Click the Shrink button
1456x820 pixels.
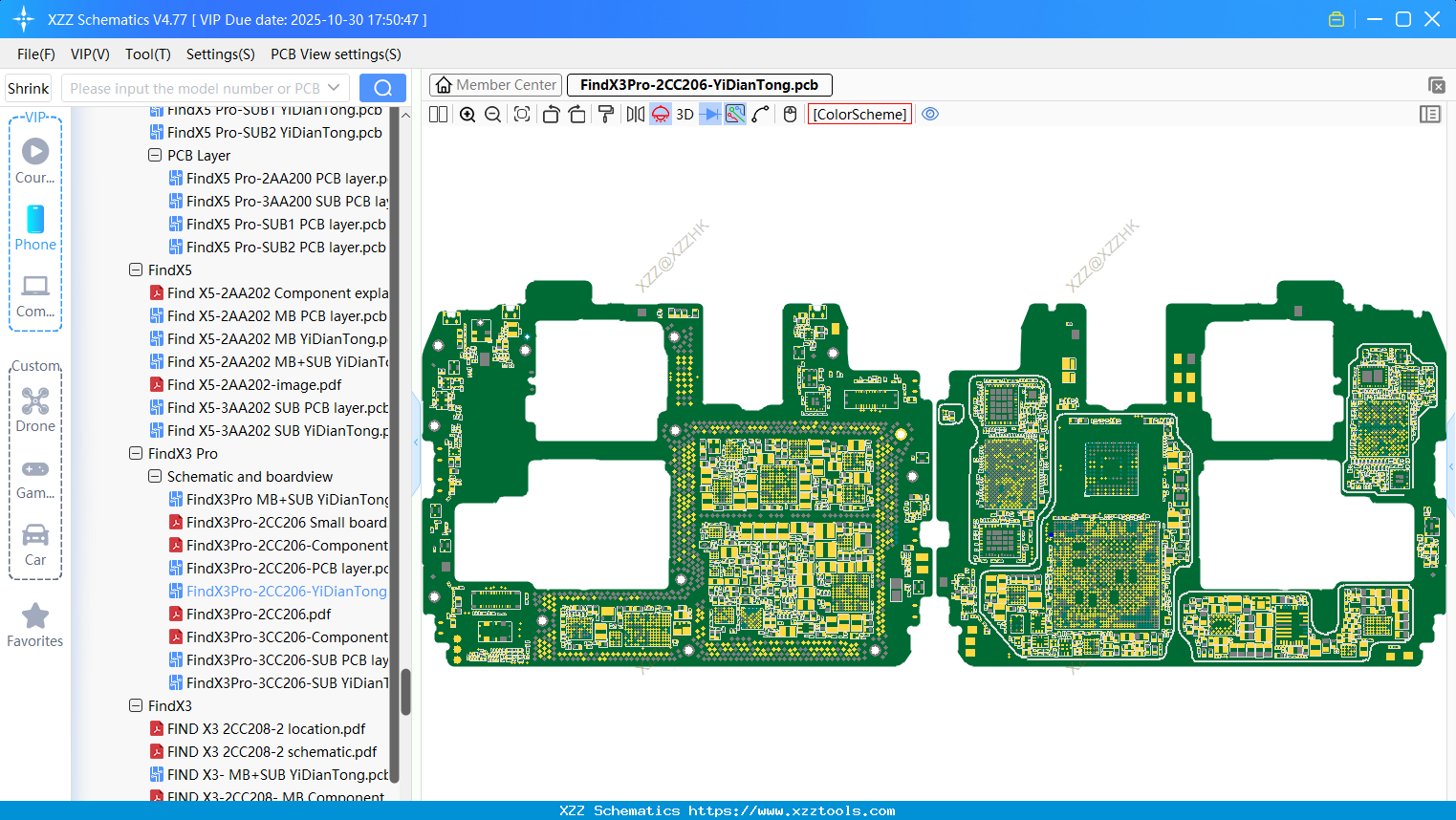coord(29,88)
